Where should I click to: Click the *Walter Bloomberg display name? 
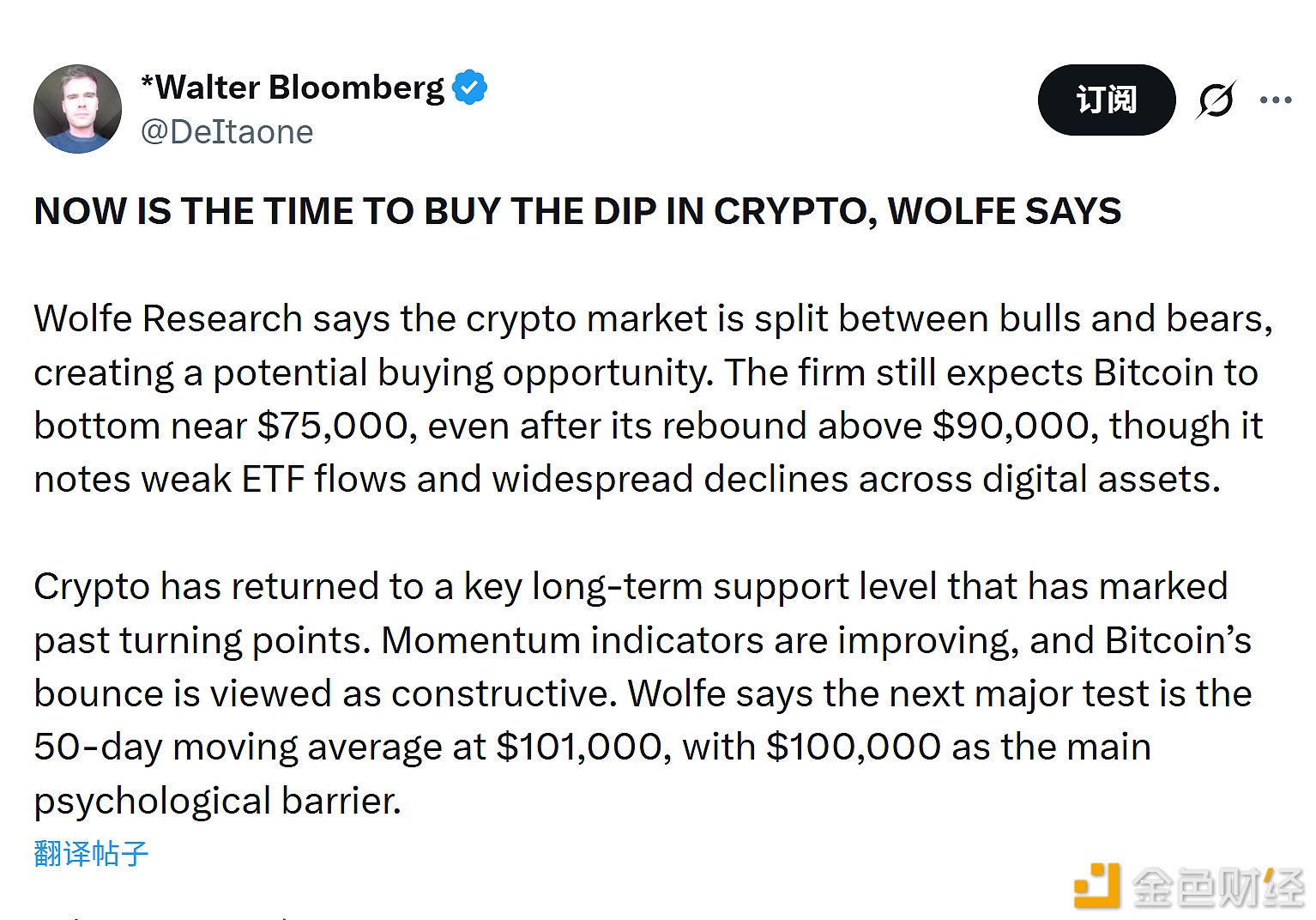click(293, 88)
